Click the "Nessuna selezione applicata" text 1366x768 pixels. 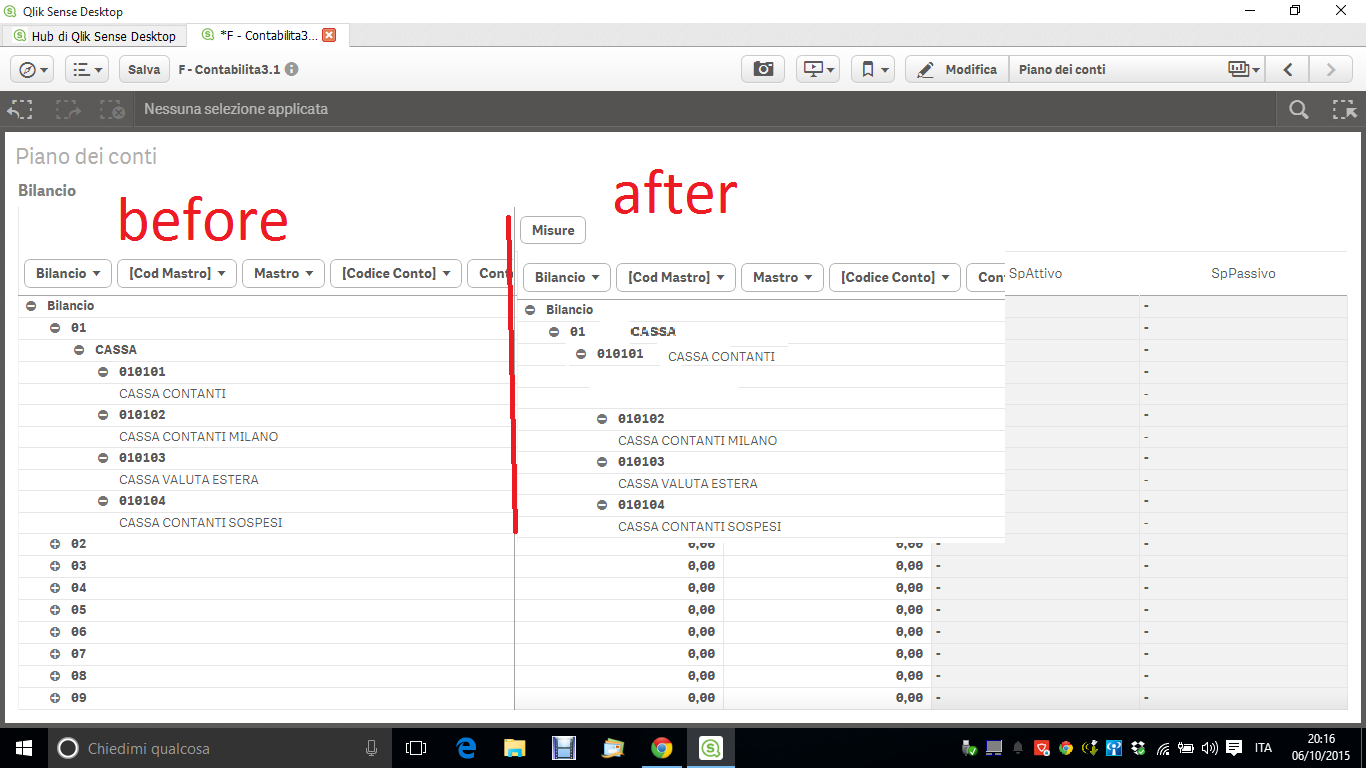236,109
